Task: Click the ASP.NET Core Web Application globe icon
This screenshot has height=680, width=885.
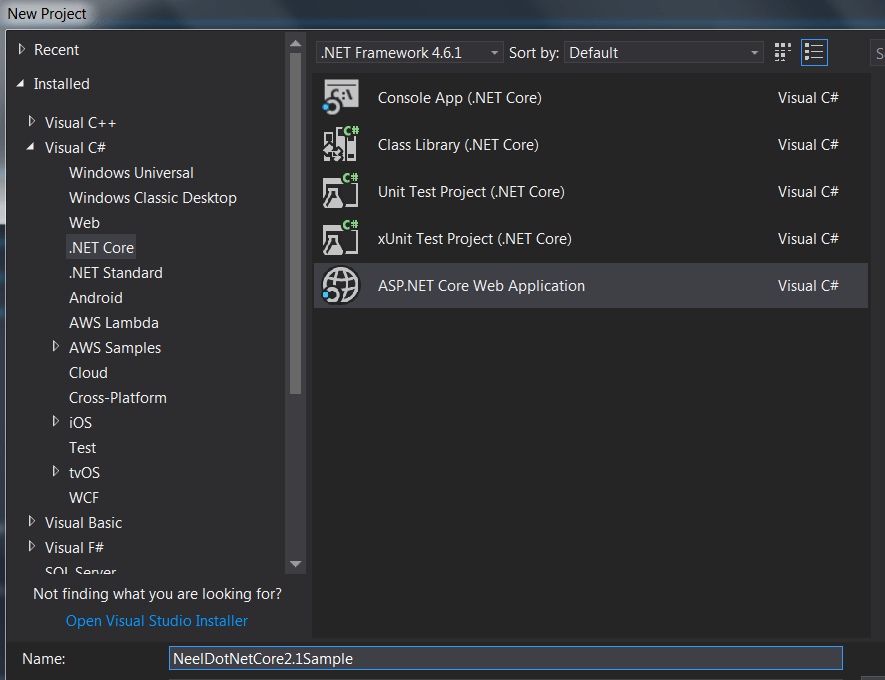Action: pos(340,286)
